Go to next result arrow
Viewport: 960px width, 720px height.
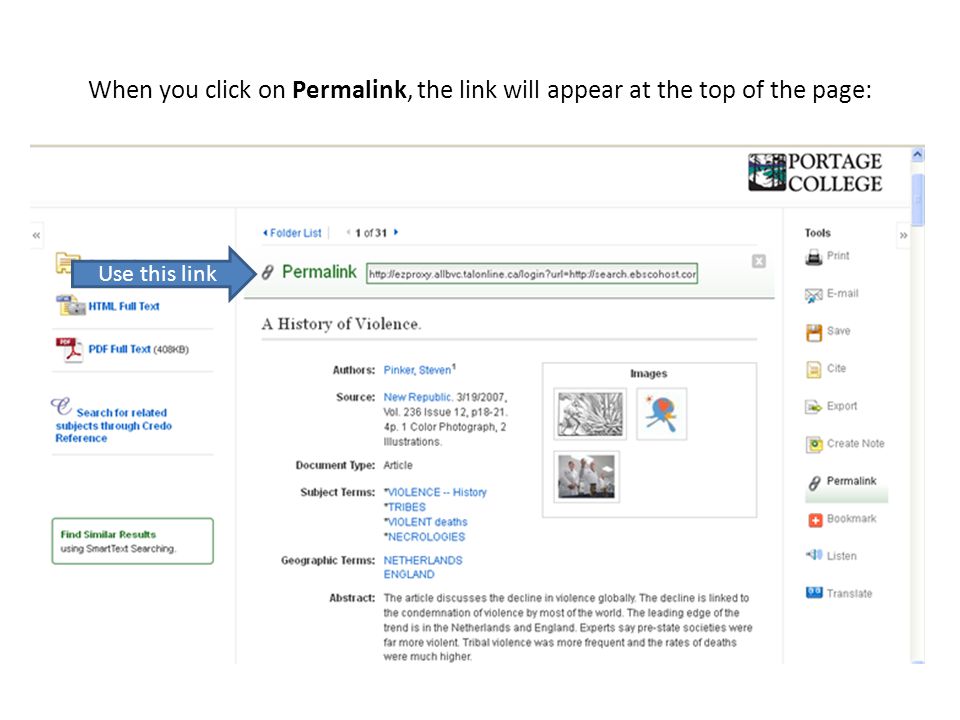click(x=396, y=233)
